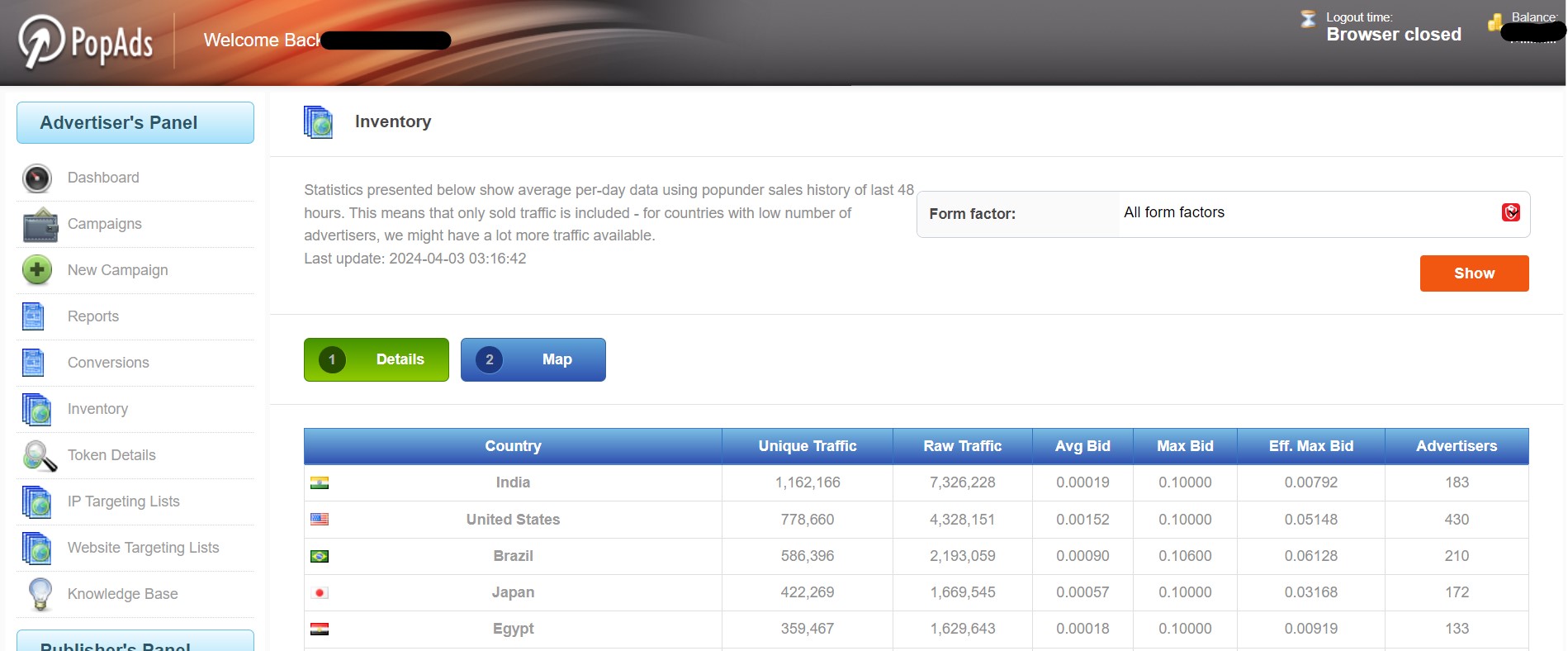The height and width of the screenshot is (651, 1568).
Task: Click the PopAds logo
Action: coord(87,41)
